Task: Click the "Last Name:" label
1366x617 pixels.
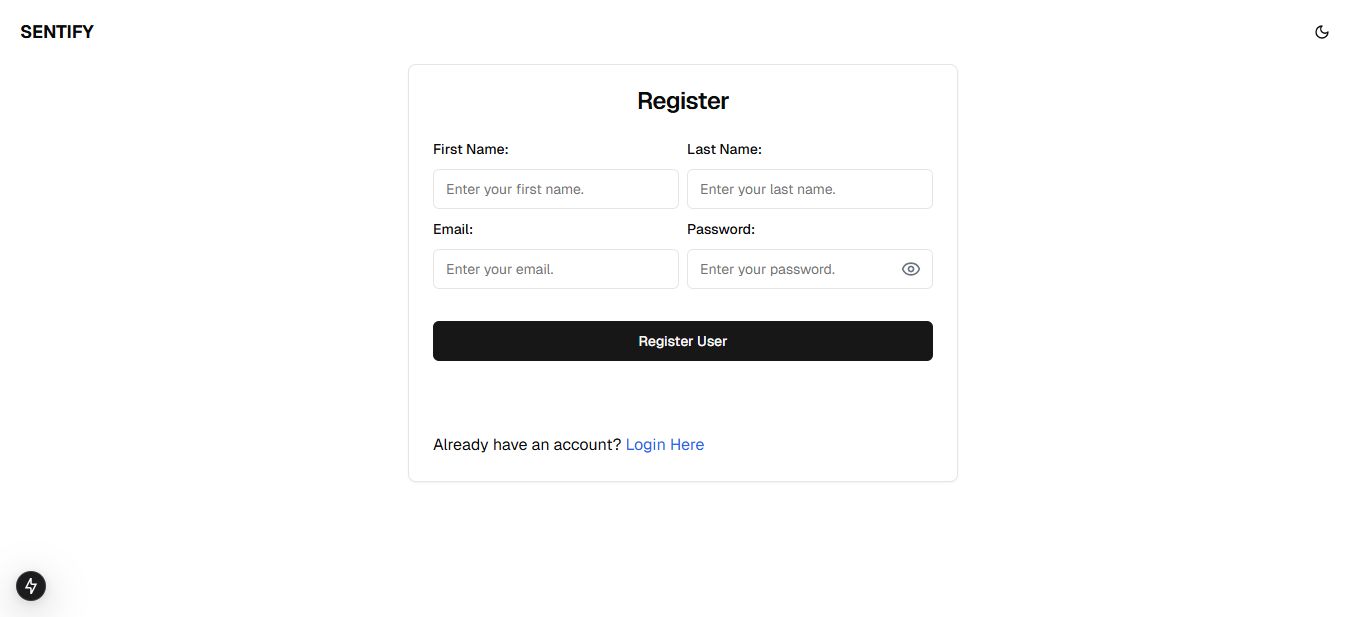Action: (x=724, y=149)
